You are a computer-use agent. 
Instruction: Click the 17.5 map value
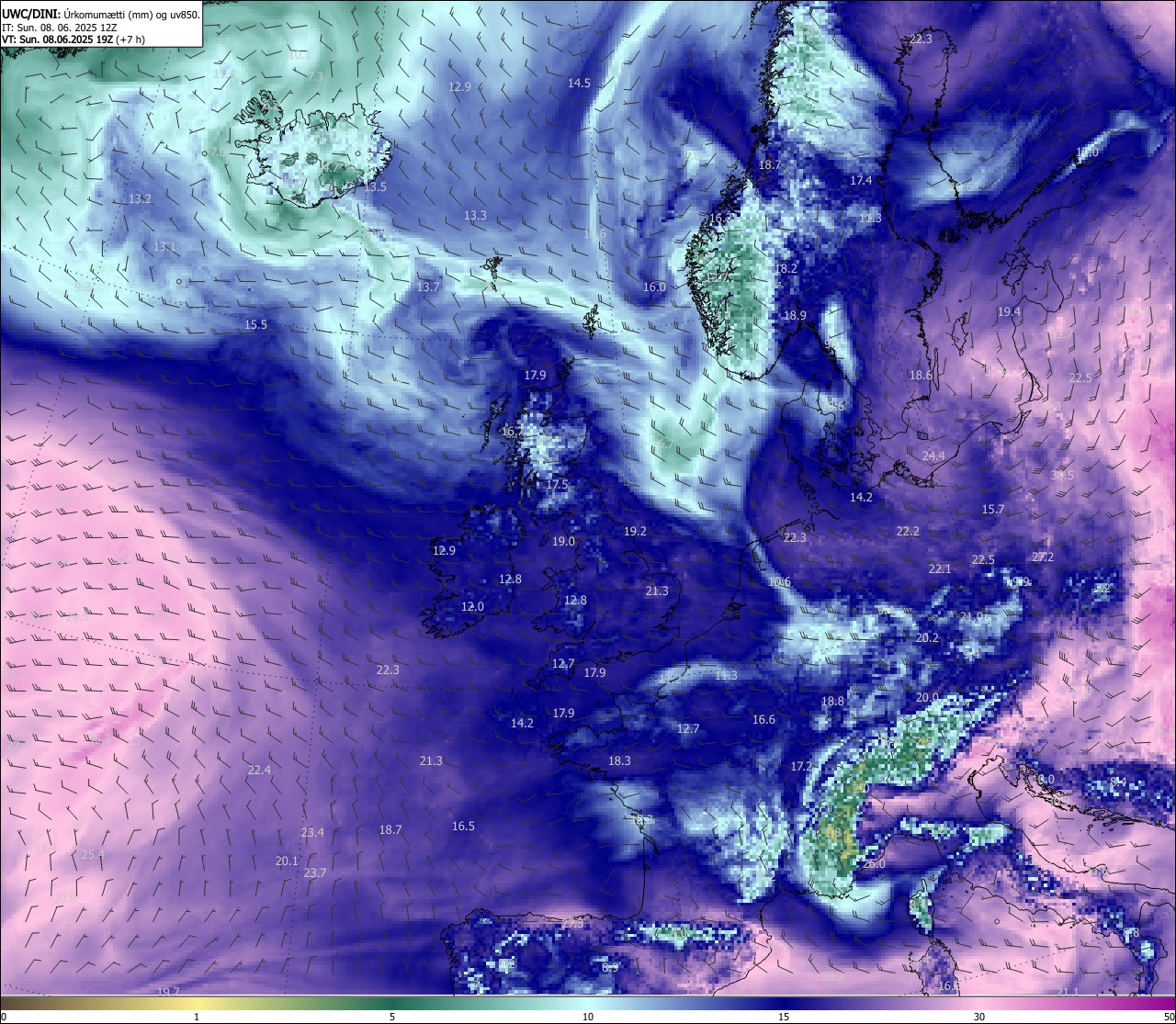[557, 484]
